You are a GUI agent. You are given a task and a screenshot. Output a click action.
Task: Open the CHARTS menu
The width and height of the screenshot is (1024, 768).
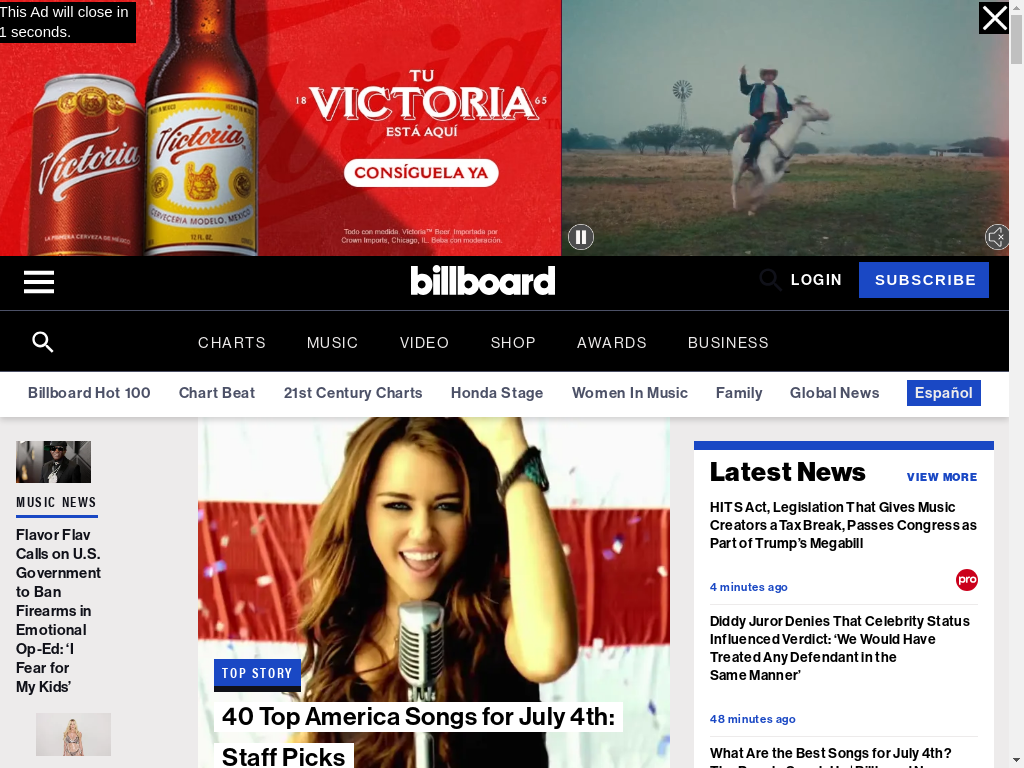click(232, 343)
